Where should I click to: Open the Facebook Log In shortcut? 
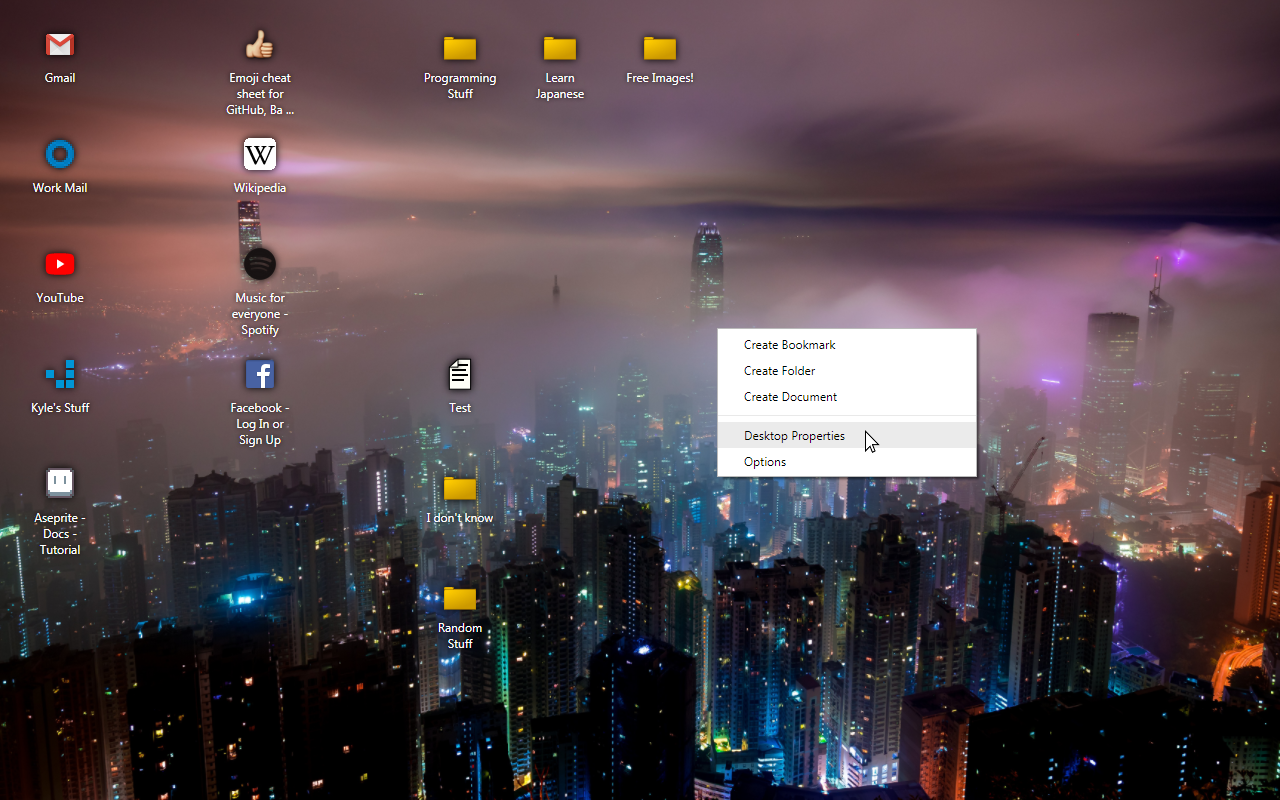(x=259, y=373)
